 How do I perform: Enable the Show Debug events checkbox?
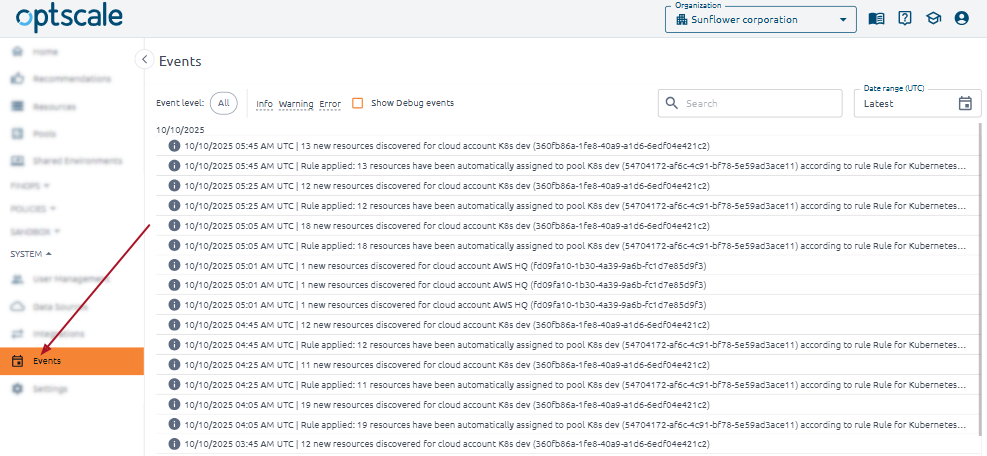tap(357, 103)
